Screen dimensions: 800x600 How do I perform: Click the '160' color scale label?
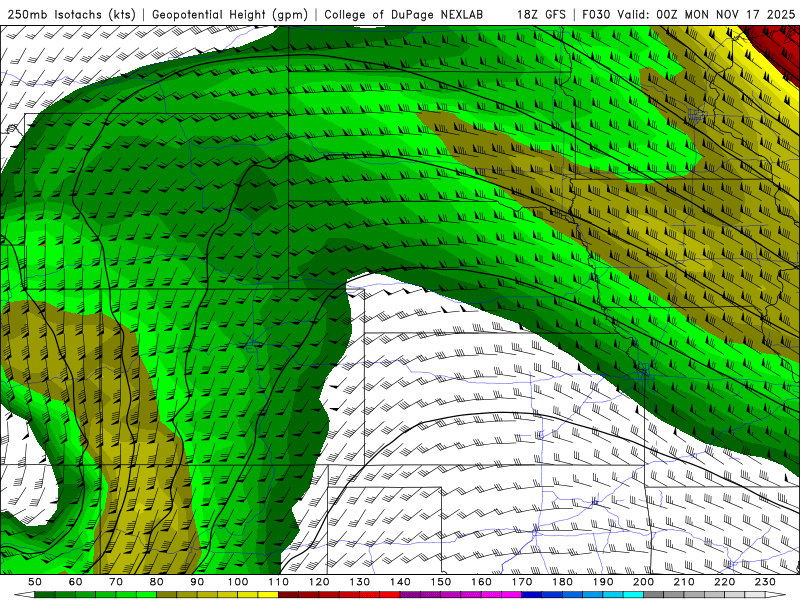click(x=481, y=582)
